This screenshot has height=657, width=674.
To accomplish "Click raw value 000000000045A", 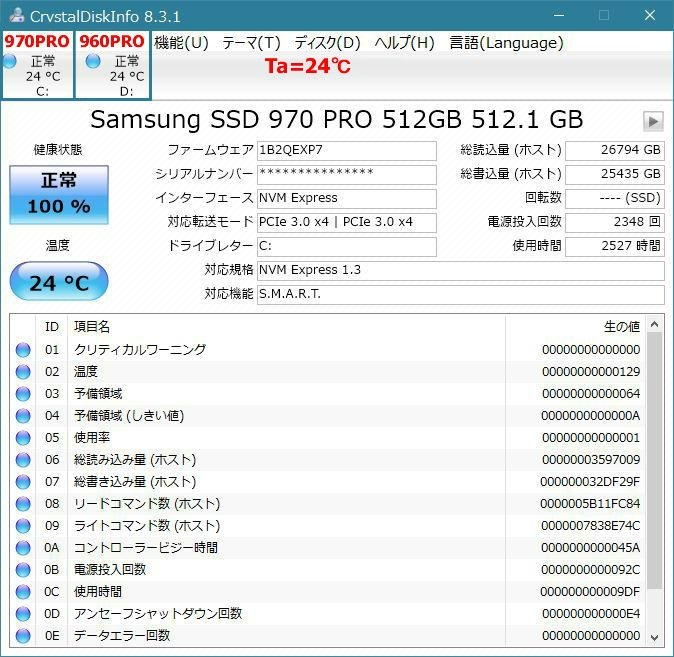I will click(x=591, y=547).
